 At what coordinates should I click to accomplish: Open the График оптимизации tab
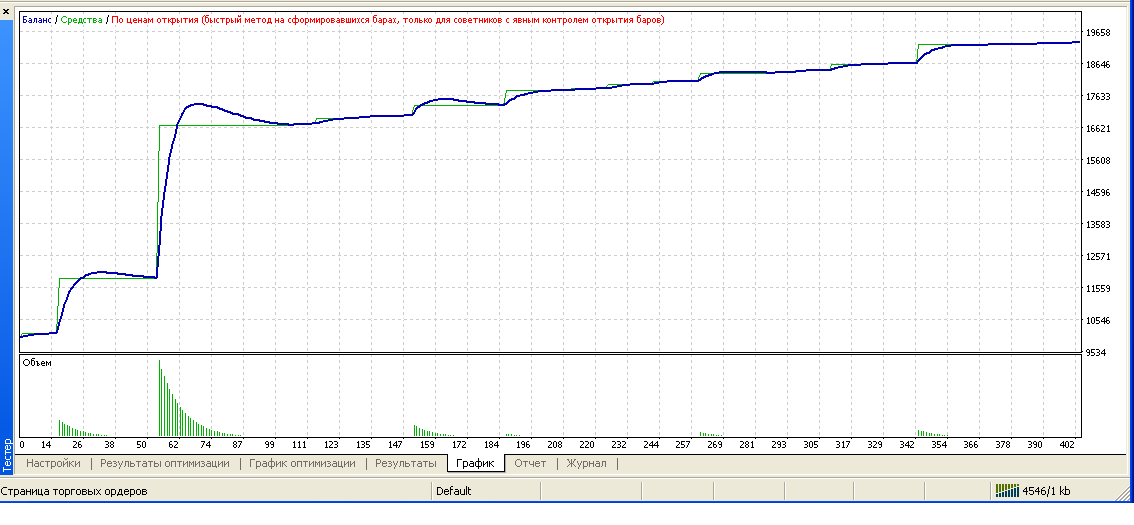point(302,464)
